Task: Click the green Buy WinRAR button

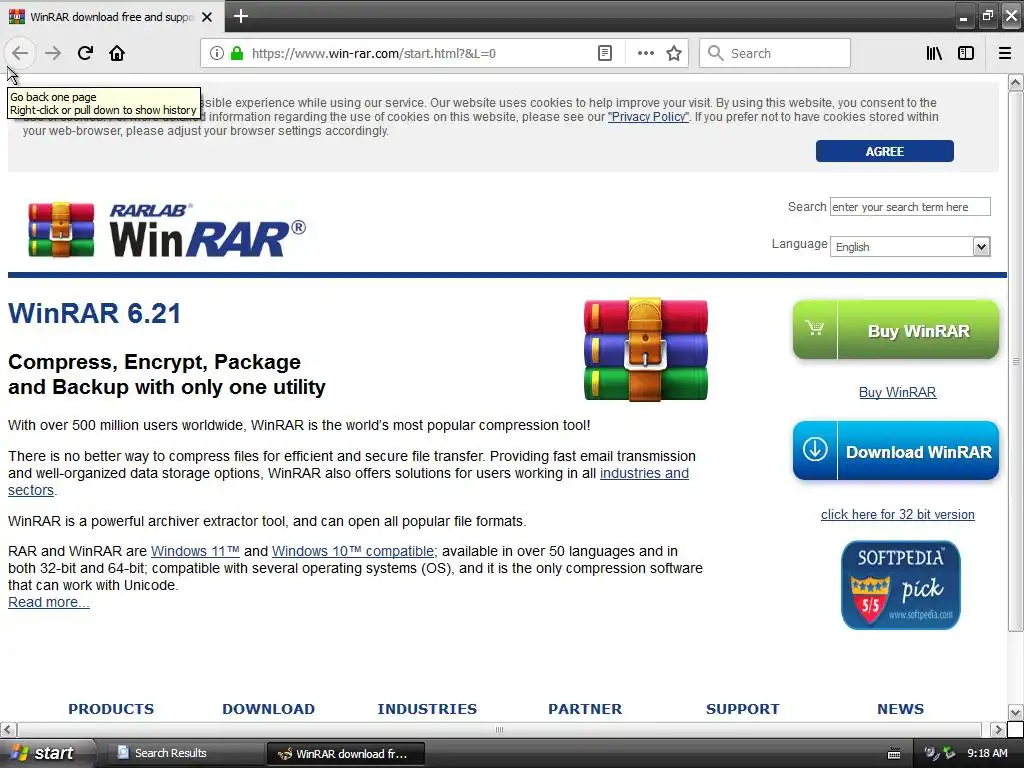Action: point(895,329)
